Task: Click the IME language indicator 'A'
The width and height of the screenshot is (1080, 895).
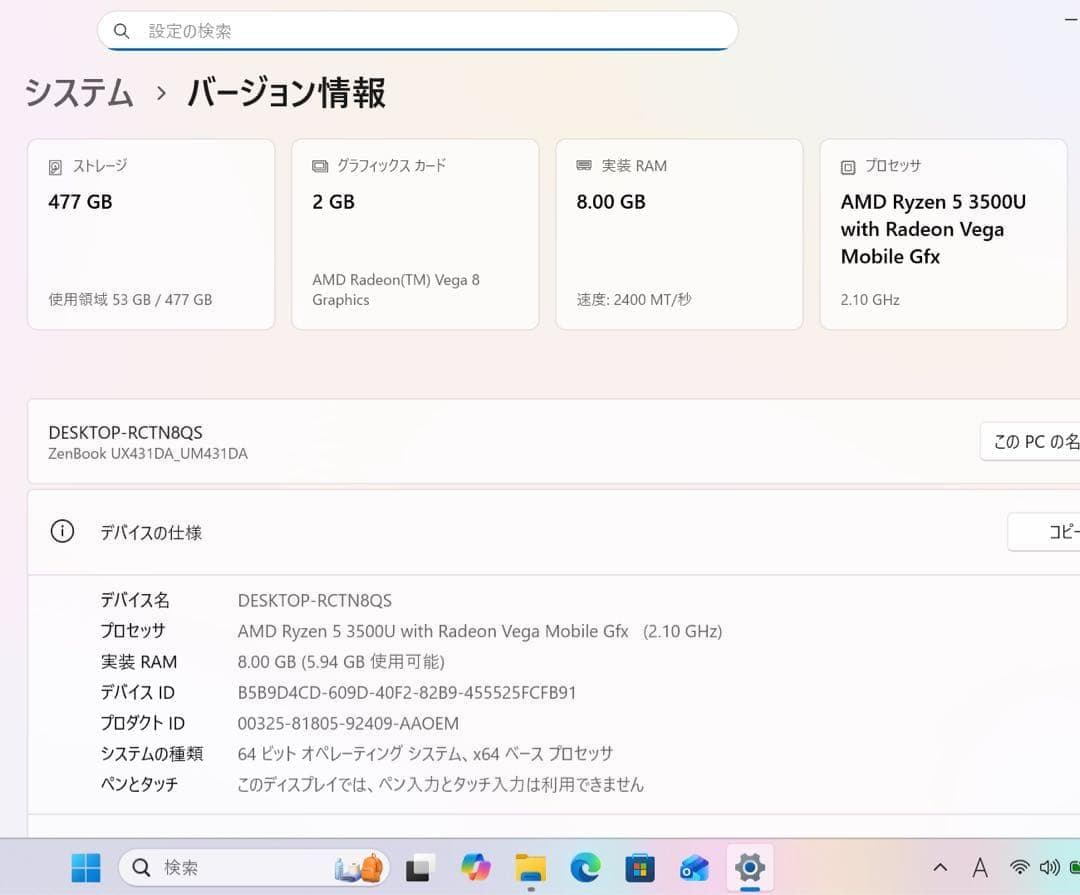Action: click(980, 868)
